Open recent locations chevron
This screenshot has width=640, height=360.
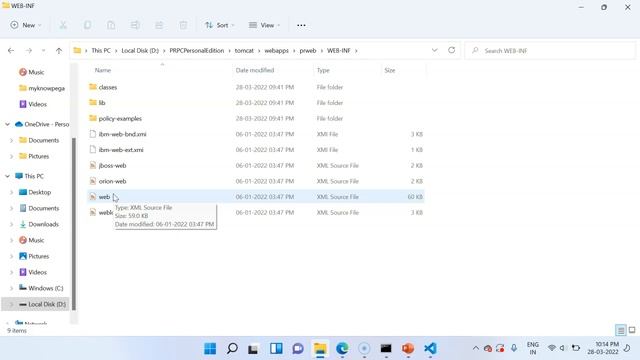(x=43, y=51)
